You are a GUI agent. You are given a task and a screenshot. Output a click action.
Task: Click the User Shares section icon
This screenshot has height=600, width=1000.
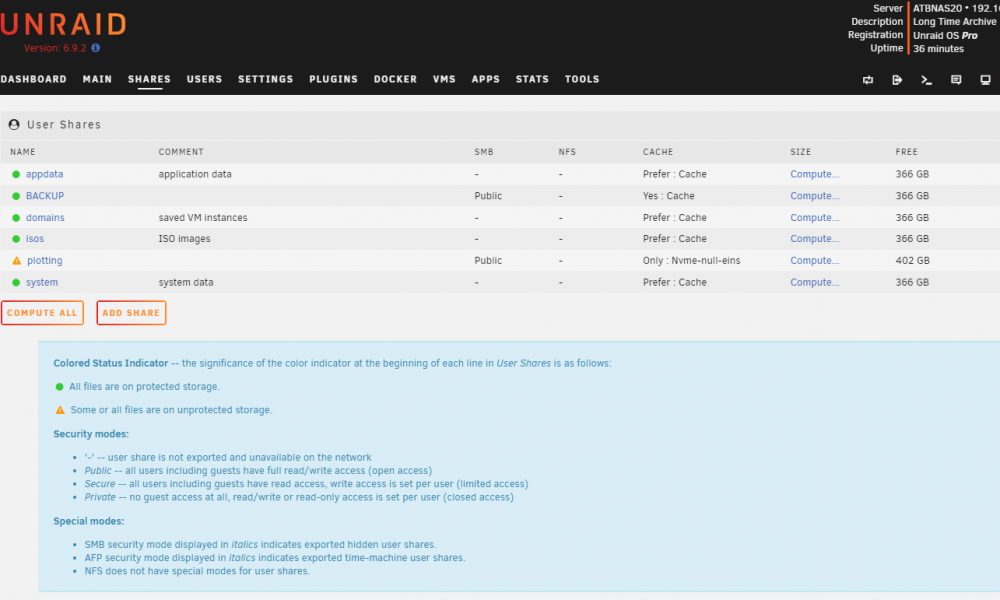point(14,124)
